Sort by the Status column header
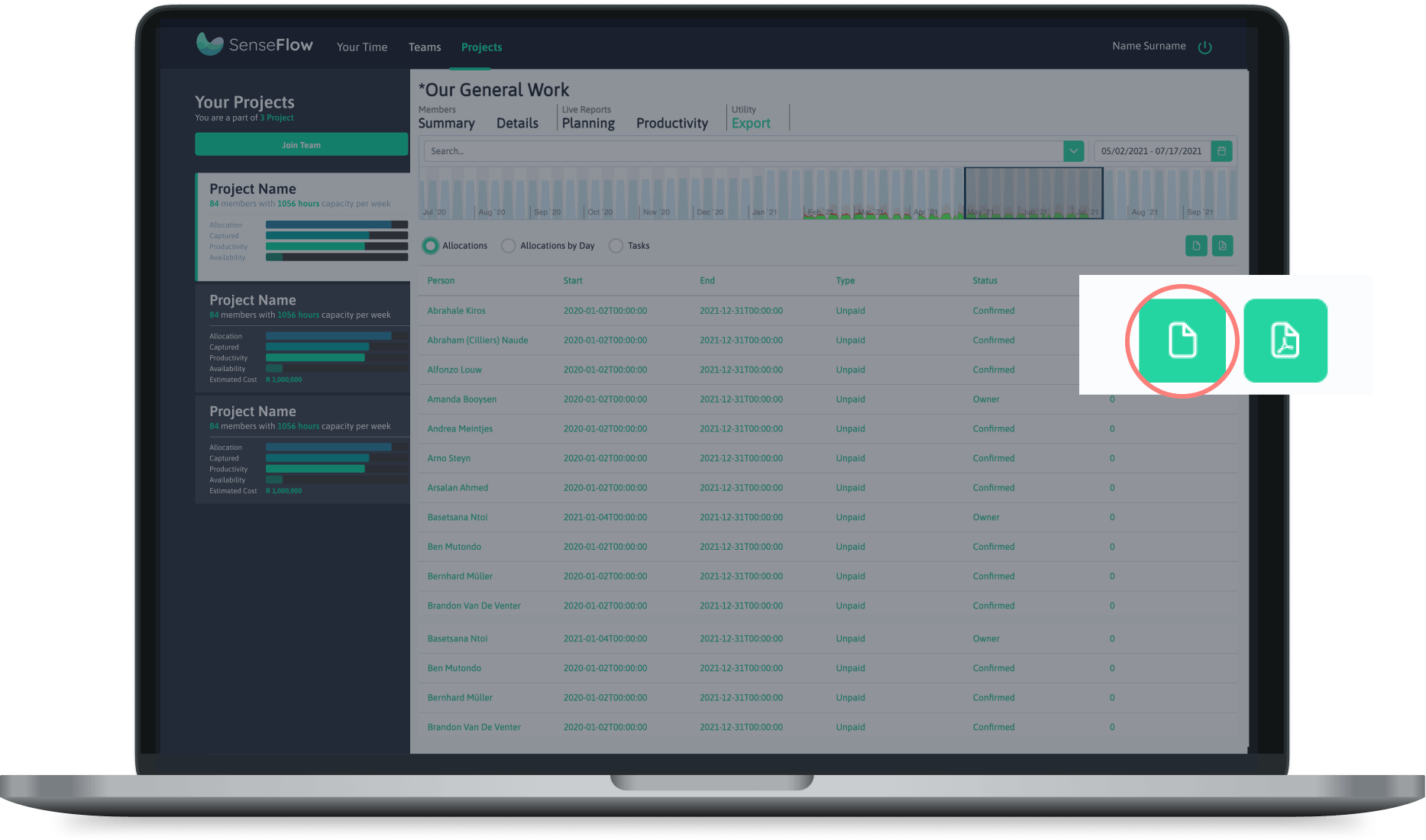The width and height of the screenshot is (1426, 840). tap(985, 281)
